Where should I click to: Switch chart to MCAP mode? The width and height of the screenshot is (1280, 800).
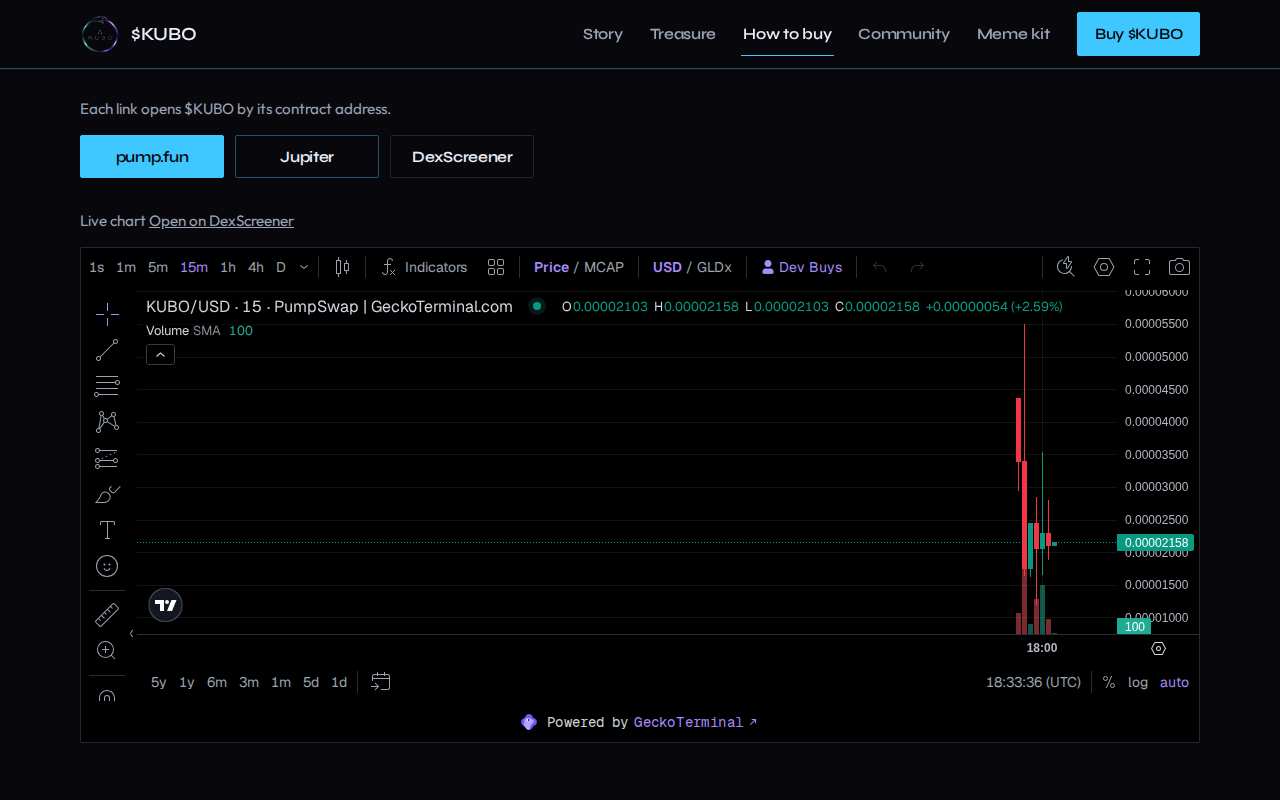(604, 267)
